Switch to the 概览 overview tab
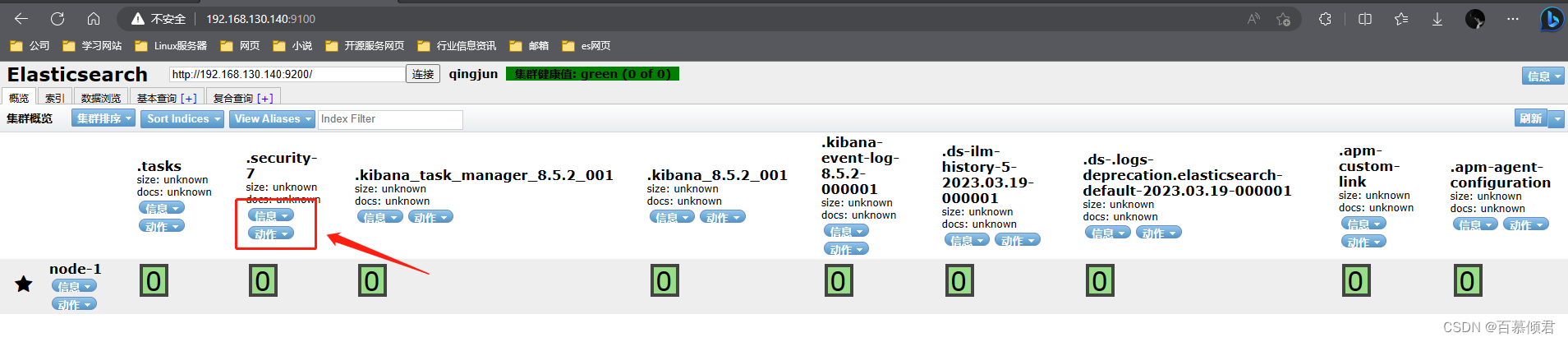This screenshot has height=342, width=1568. pyautogui.click(x=19, y=98)
